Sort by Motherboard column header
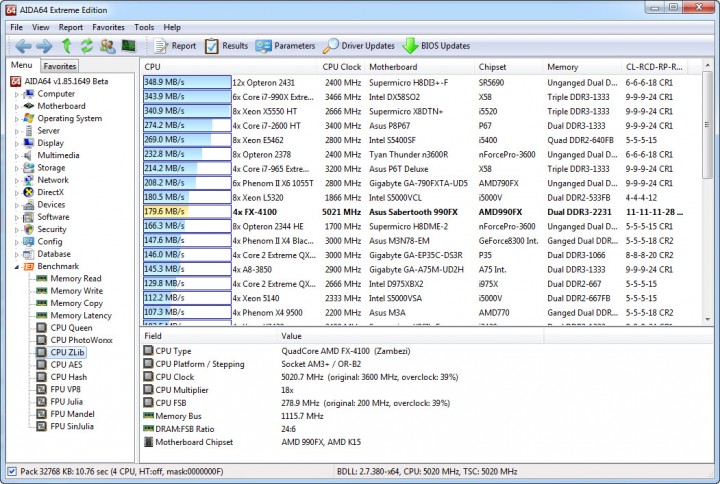720x484 pixels. coord(419,67)
